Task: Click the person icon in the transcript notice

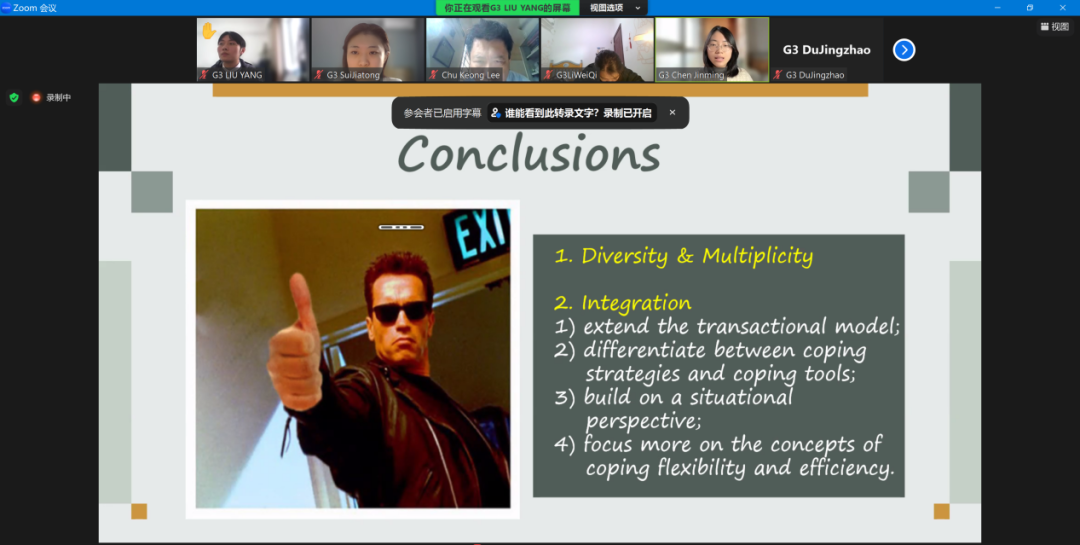Action: 496,113
